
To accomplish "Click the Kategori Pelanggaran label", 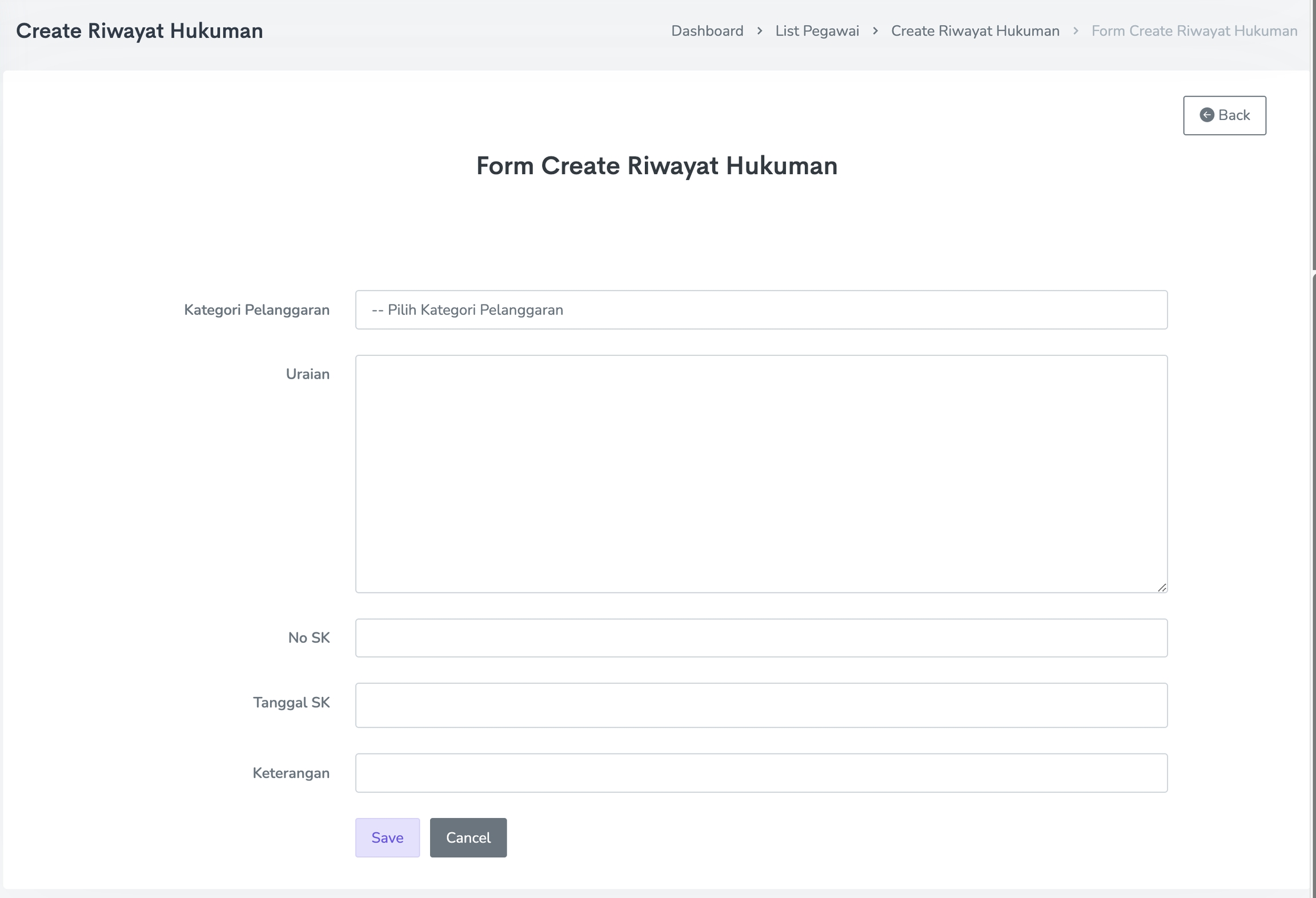I will click(256, 310).
